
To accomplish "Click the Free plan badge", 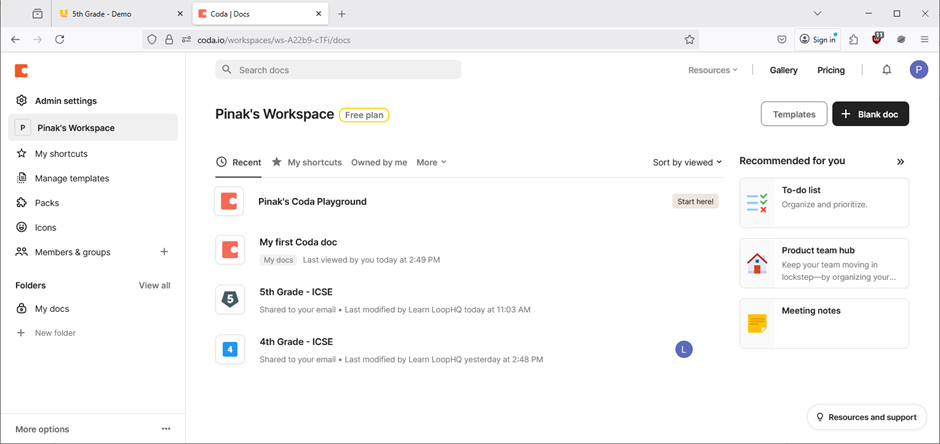I will click(x=364, y=115).
